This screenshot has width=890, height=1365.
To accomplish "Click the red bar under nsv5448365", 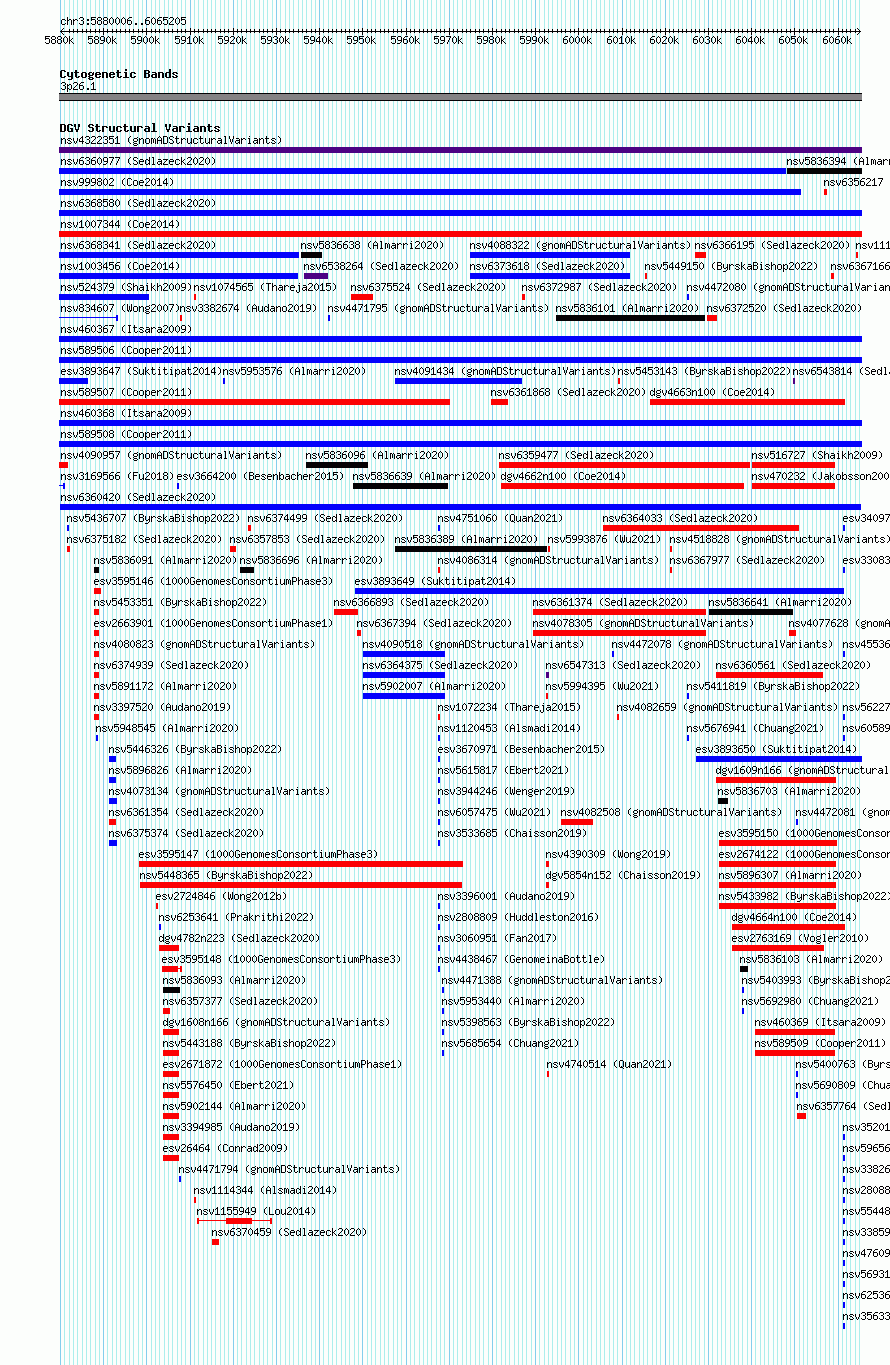I will 301,885.
